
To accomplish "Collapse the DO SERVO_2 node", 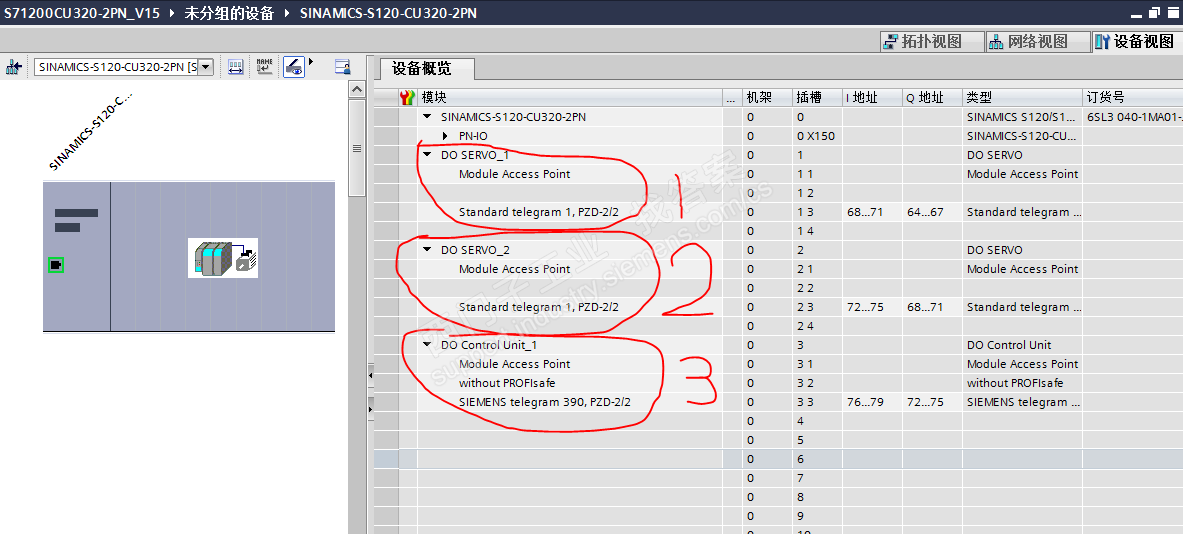I will pos(428,250).
